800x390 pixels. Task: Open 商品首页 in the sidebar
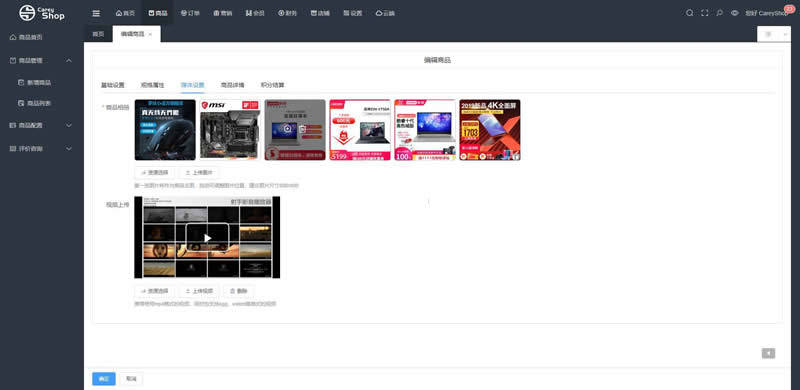click(x=42, y=37)
